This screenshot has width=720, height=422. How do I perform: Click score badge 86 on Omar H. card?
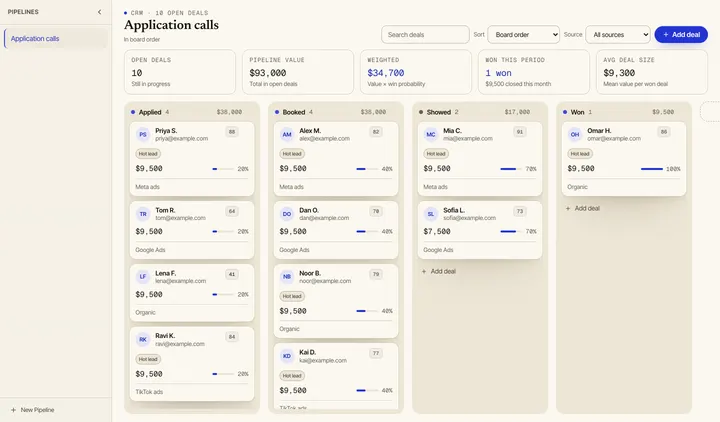pos(664,132)
